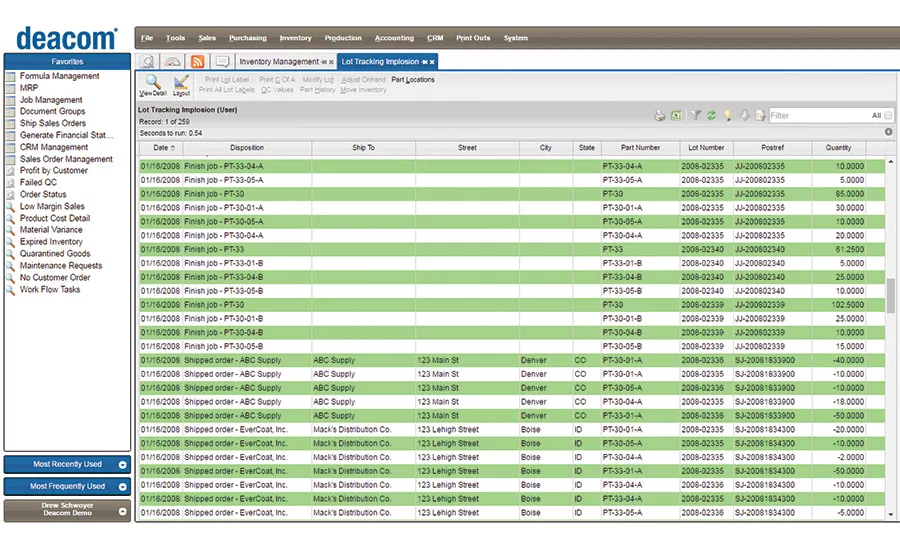The height and width of the screenshot is (550, 900).
Task: Pin the Inventory Management tab
Action: (x=324, y=62)
